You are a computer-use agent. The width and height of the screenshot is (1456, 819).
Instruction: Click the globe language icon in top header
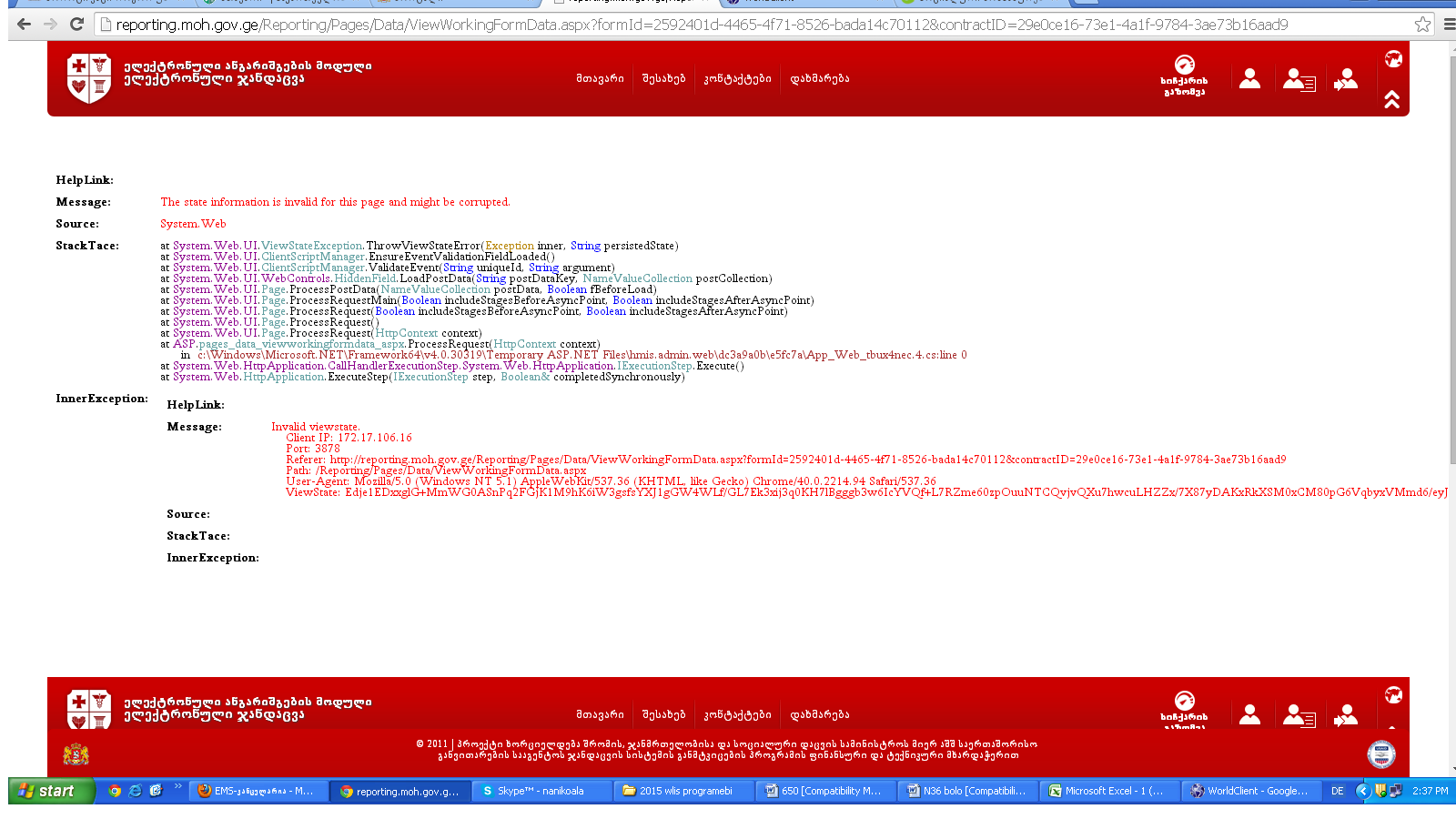click(x=1392, y=59)
